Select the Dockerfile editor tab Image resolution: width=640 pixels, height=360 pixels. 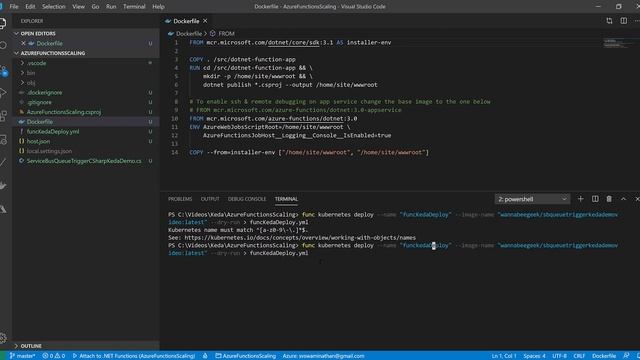186,21
